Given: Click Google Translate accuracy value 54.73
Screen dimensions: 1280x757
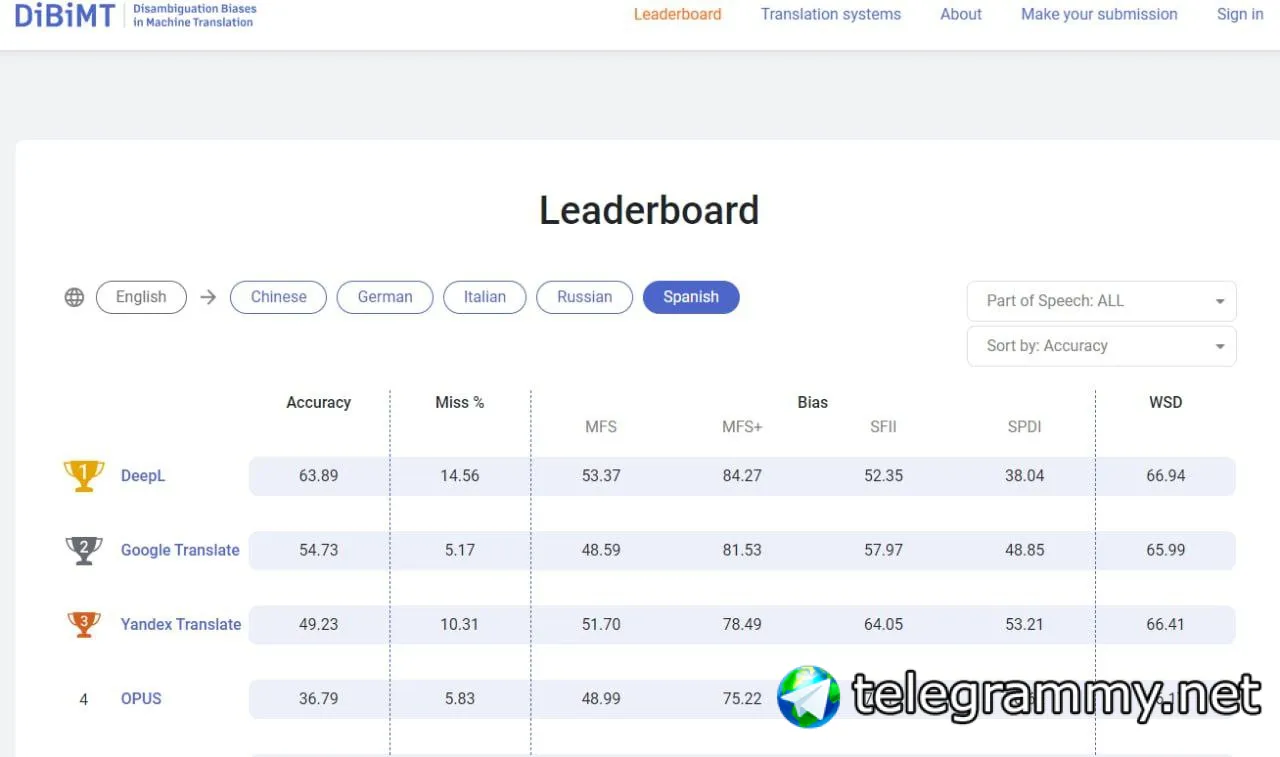Looking at the screenshot, I should point(319,550).
